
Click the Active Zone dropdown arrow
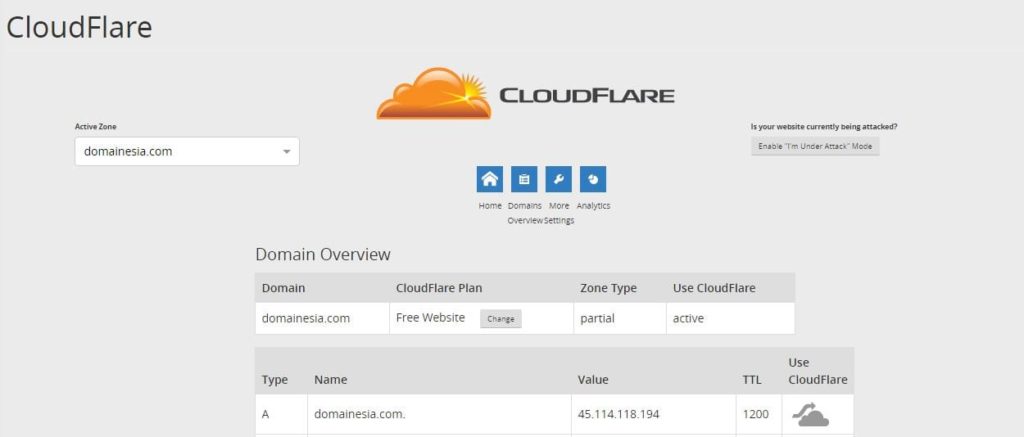(287, 152)
